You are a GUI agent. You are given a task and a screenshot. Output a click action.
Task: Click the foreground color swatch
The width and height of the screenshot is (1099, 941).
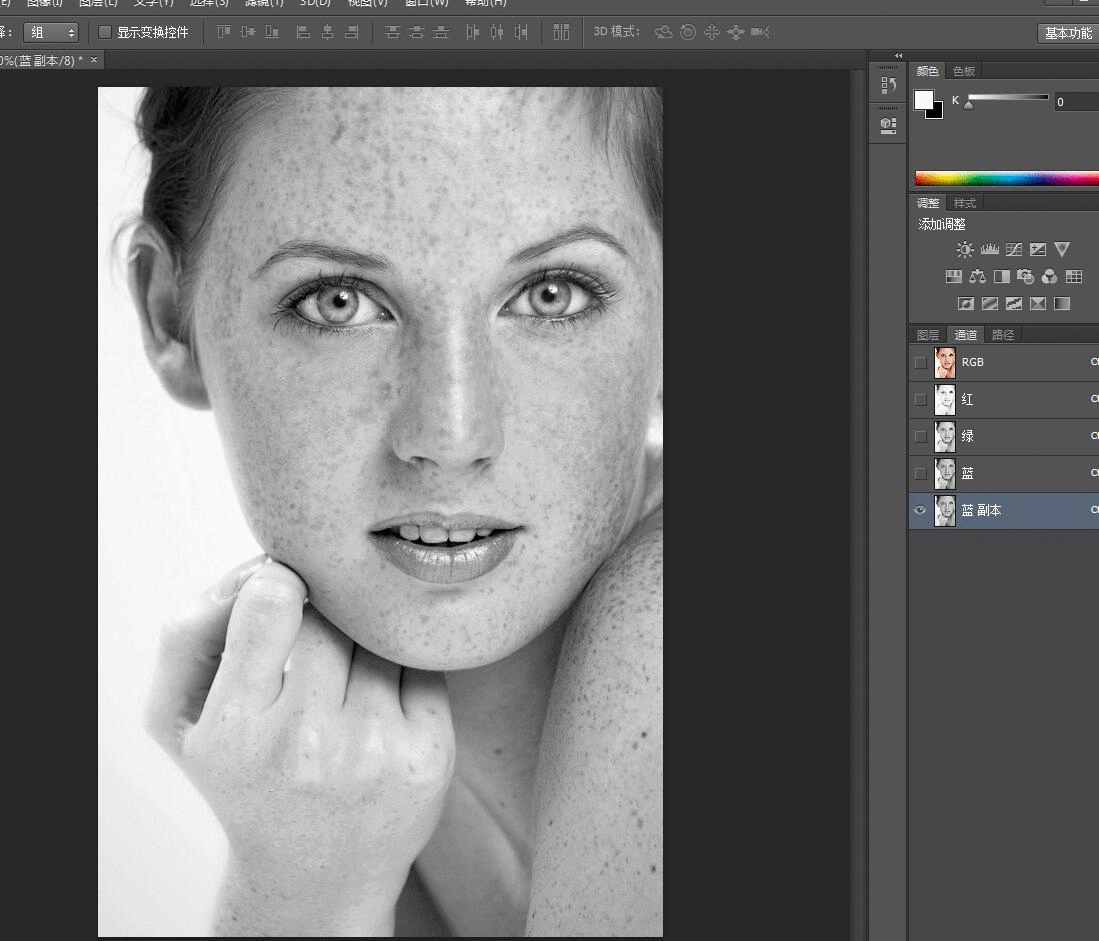pos(923,100)
